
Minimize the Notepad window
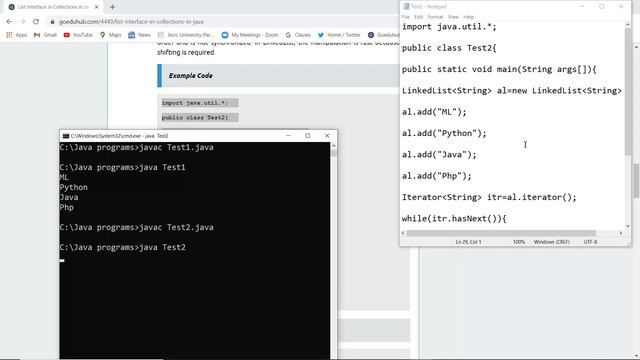[582, 7]
